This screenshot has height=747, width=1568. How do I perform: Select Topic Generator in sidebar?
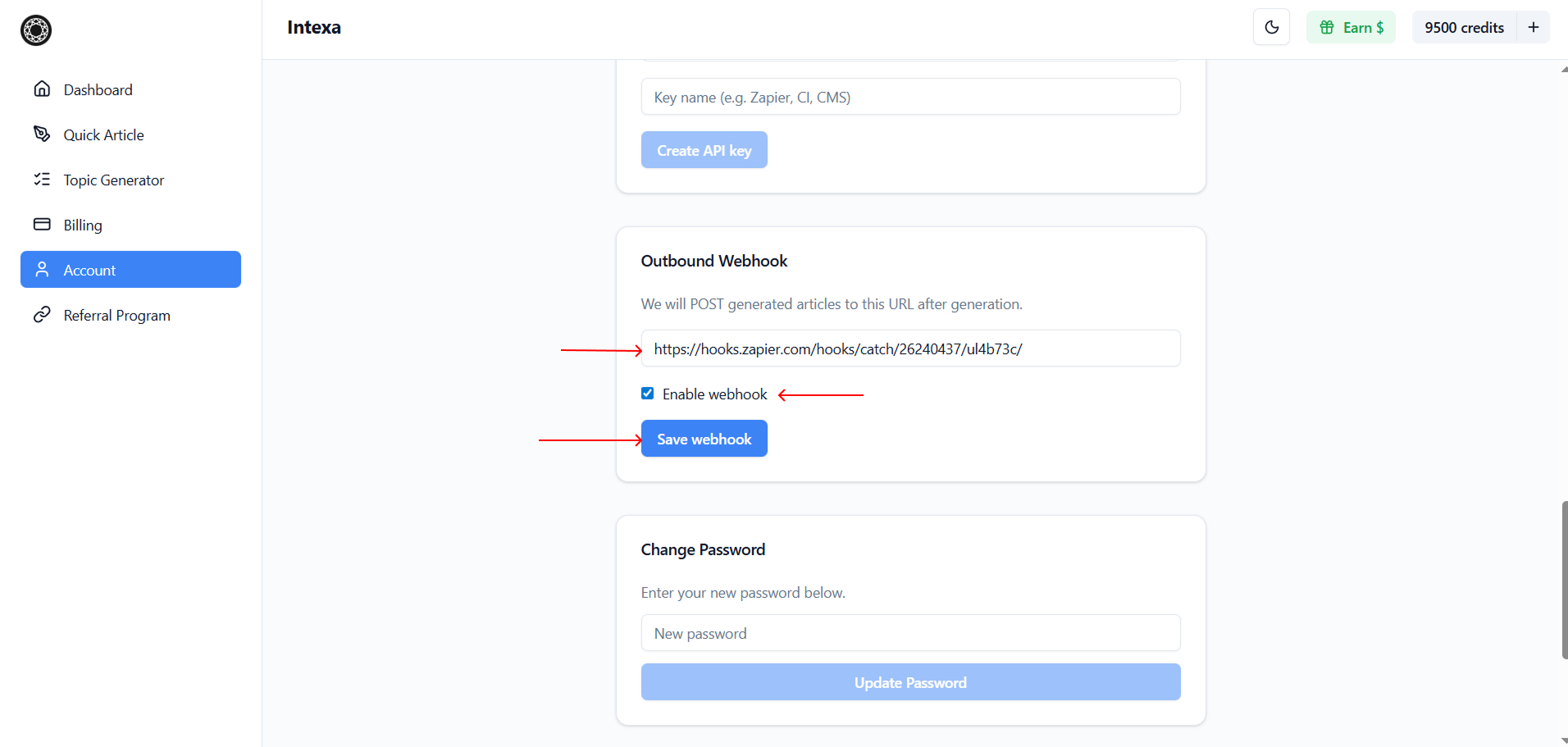[x=114, y=180]
